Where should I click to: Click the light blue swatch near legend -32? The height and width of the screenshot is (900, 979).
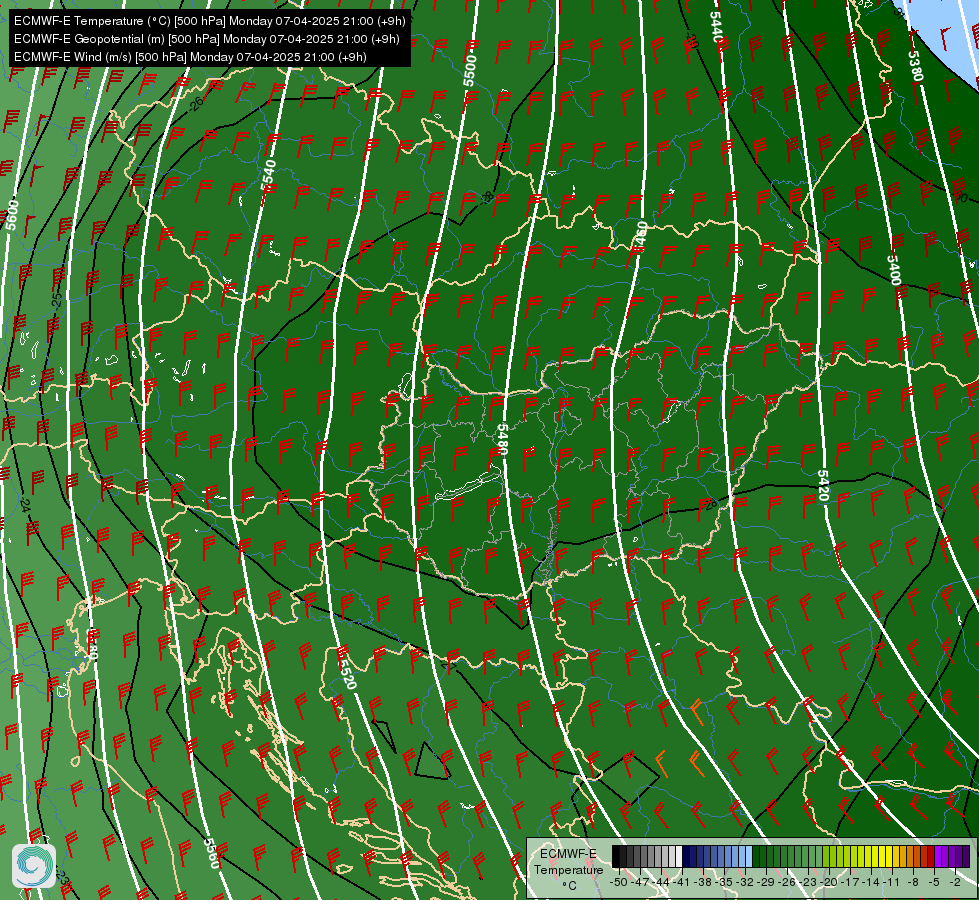tap(749, 856)
